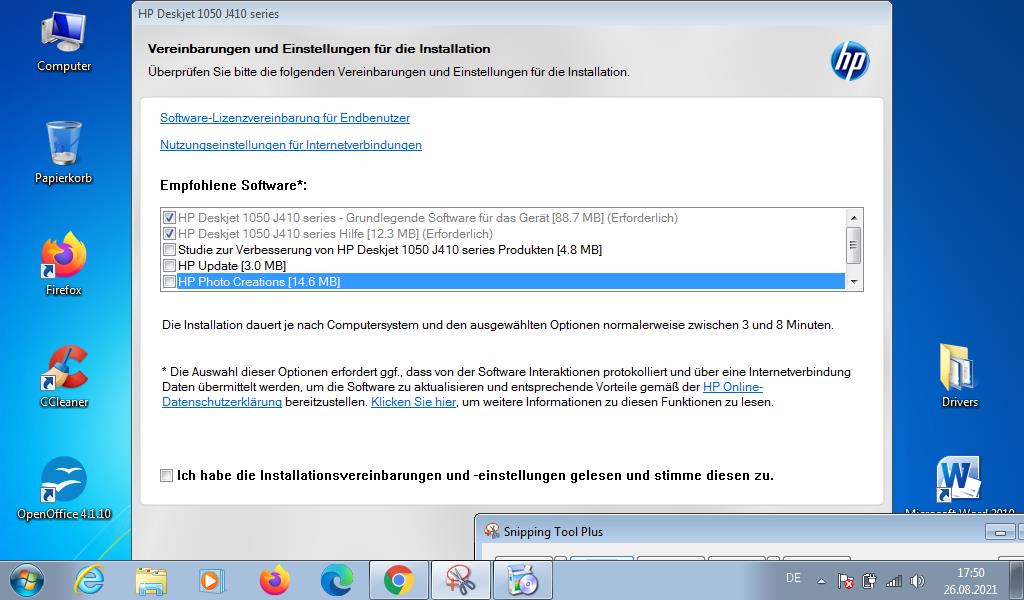Open the volume speaker tray icon
Image resolution: width=1024 pixels, height=600 pixels.
coord(918,580)
